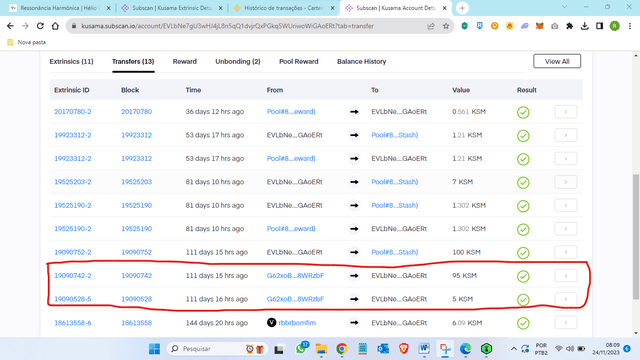Open the green profile avatar
Viewport: 640px width, 360px height.
click(x=614, y=26)
